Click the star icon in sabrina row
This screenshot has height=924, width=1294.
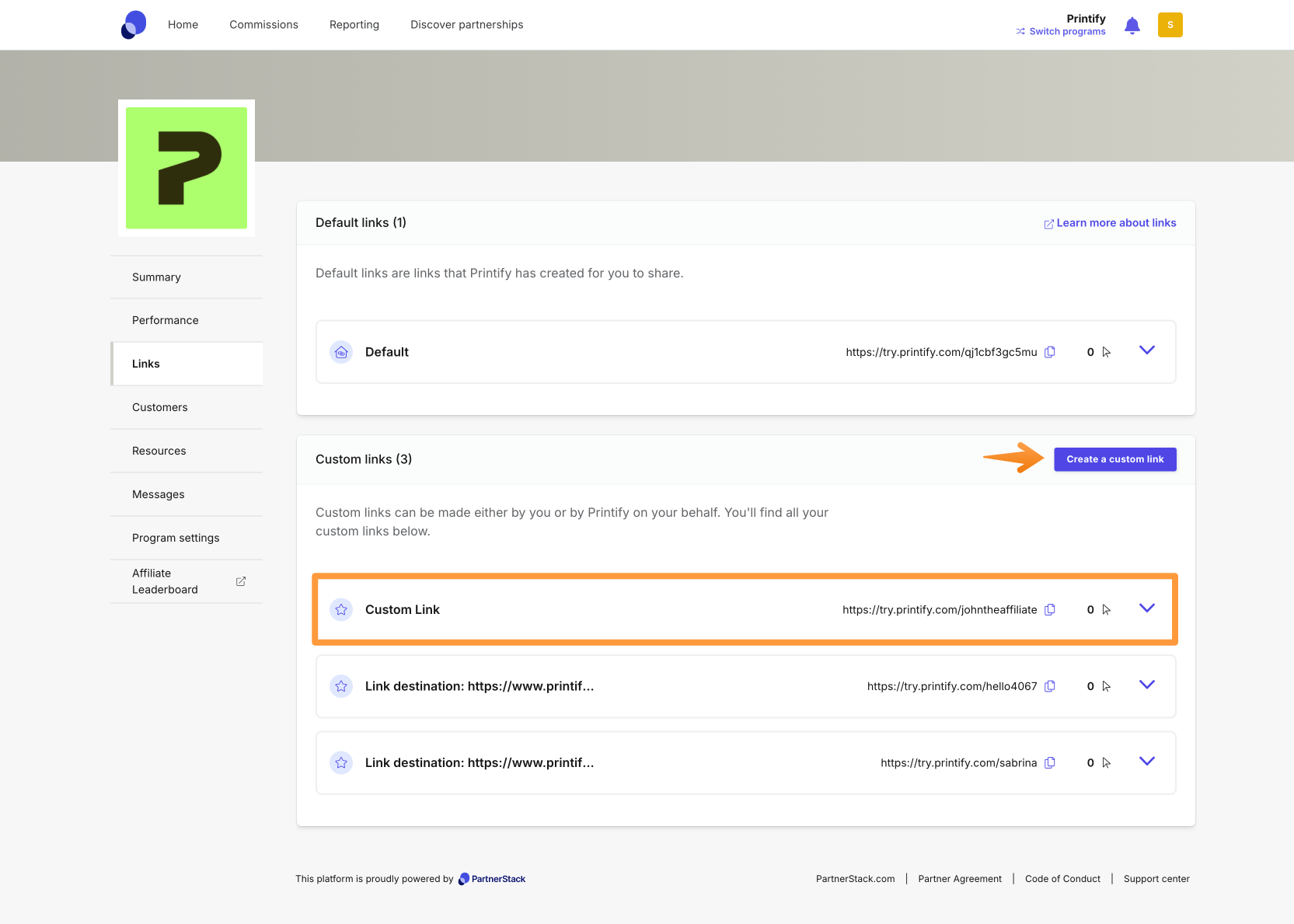(341, 763)
